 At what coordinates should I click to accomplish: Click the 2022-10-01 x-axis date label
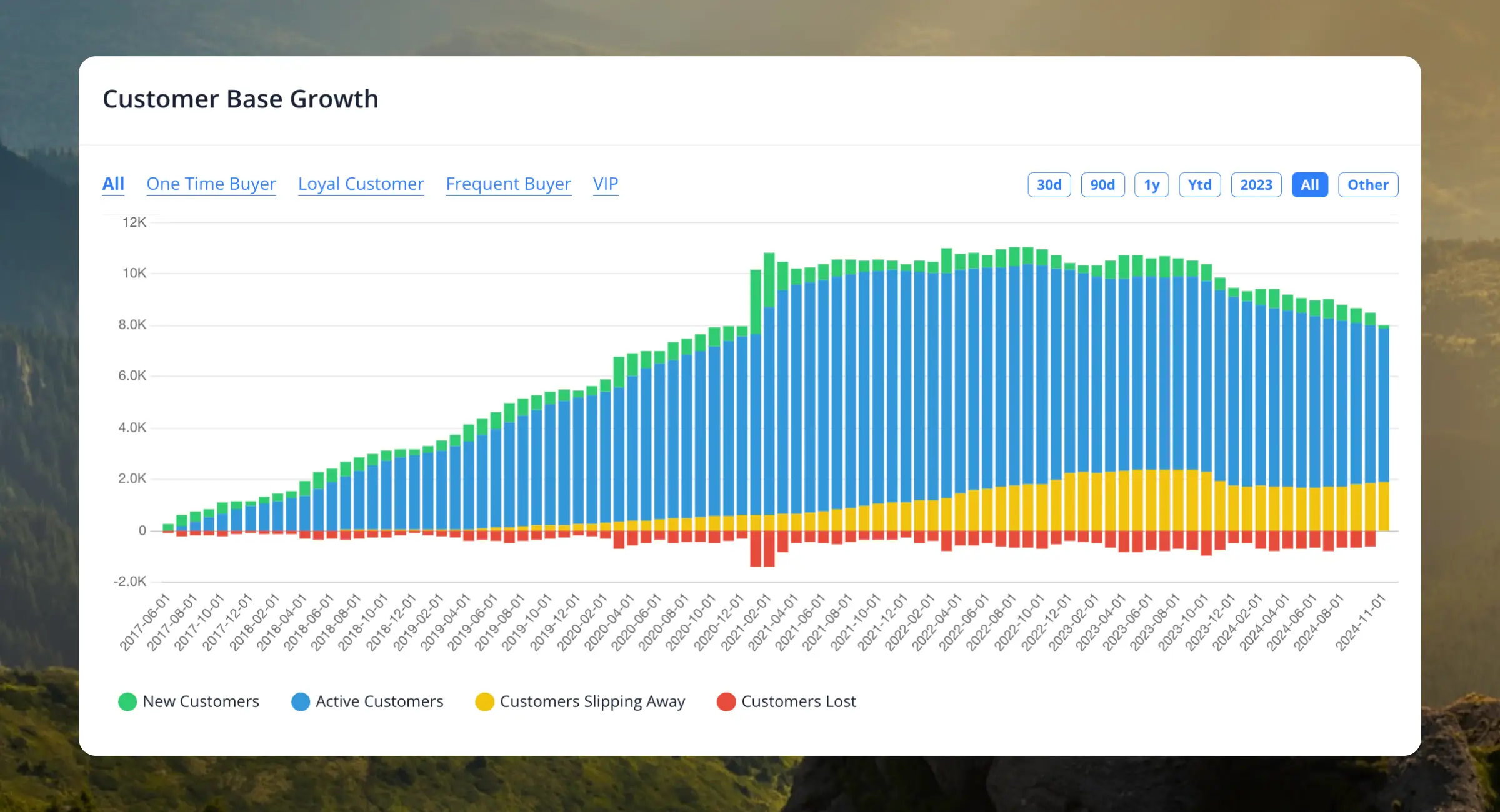coord(1019,622)
